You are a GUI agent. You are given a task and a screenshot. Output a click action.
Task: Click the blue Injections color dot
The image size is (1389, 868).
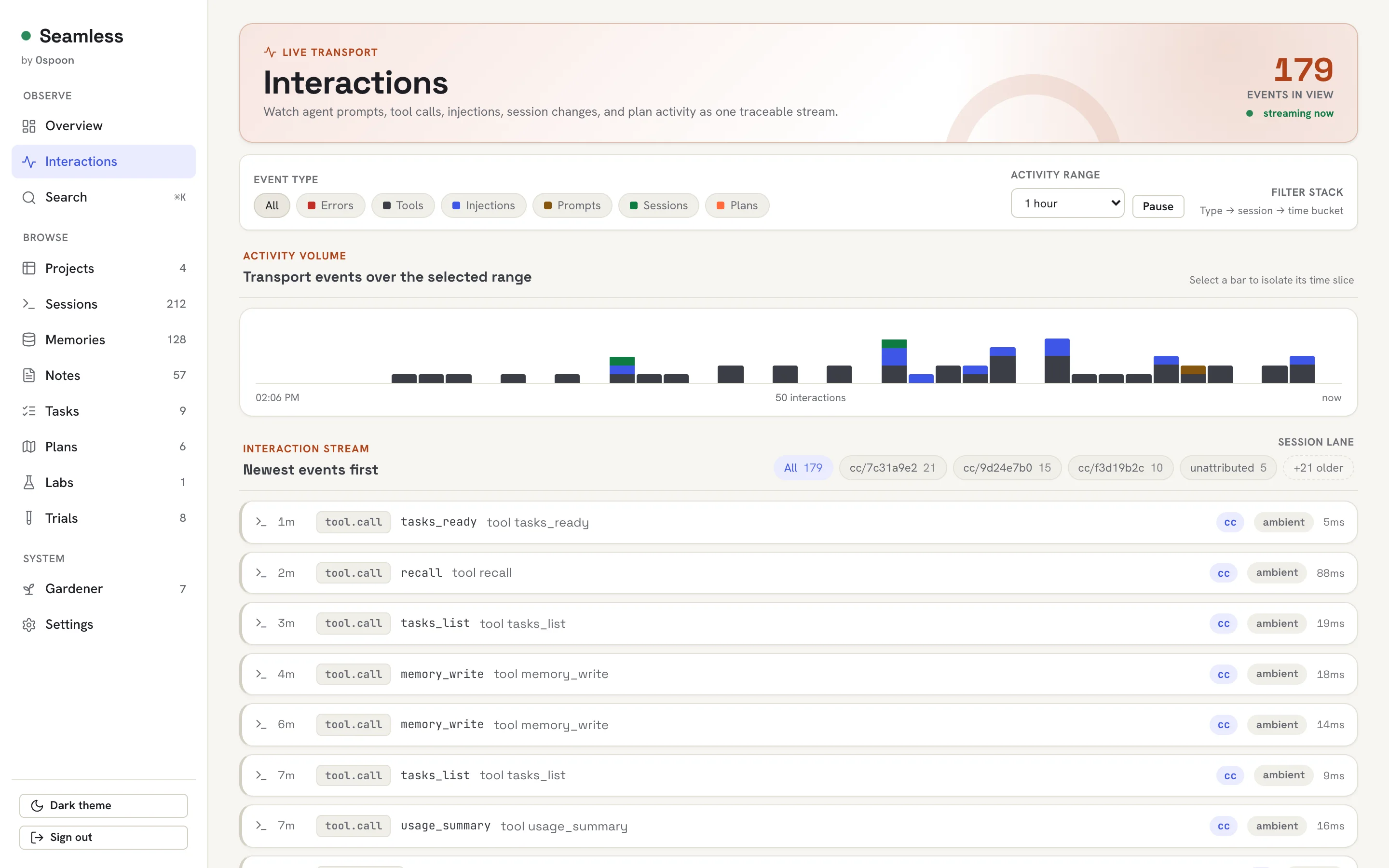coord(456,205)
